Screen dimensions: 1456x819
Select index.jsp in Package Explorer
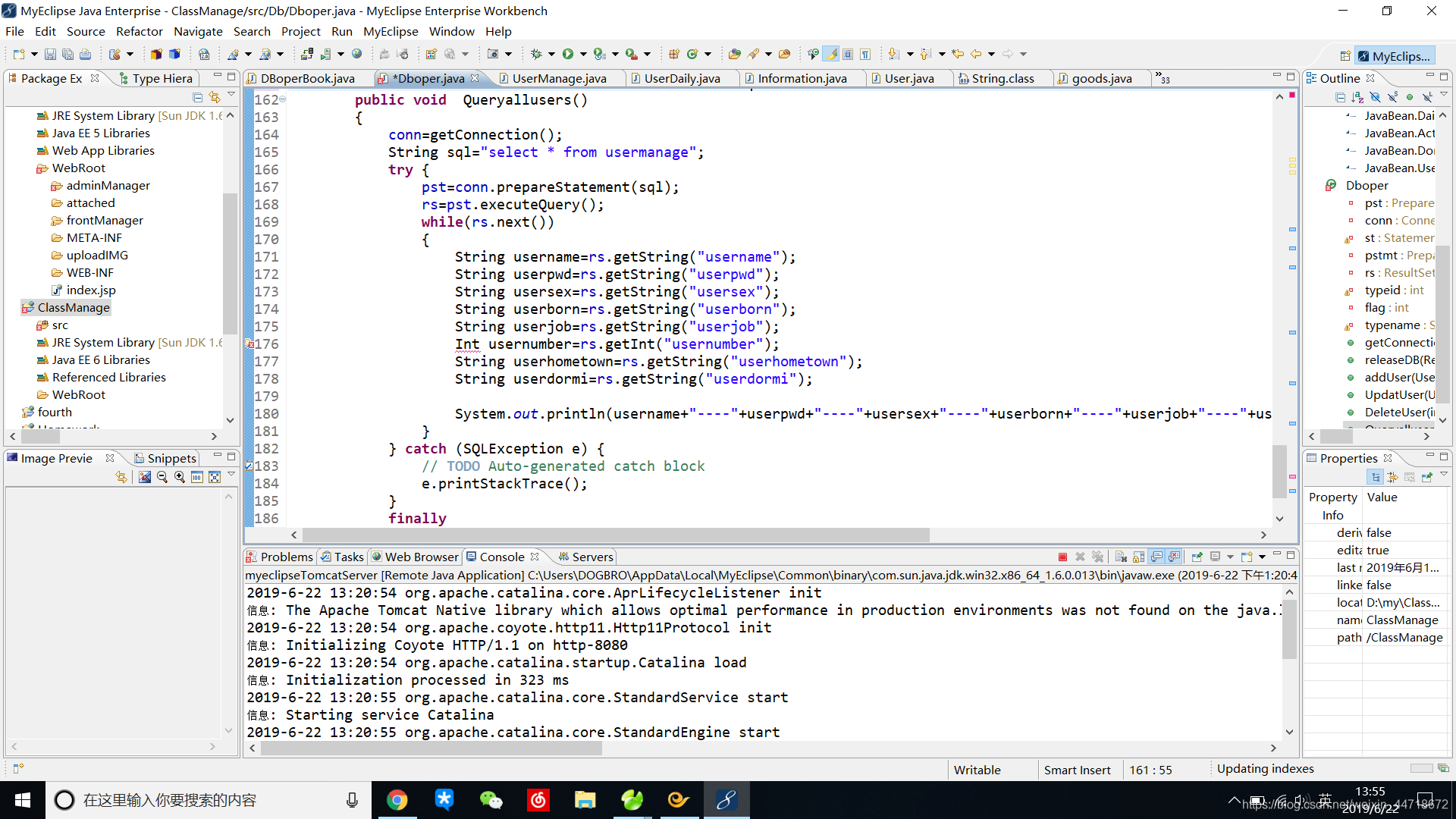[91, 290]
